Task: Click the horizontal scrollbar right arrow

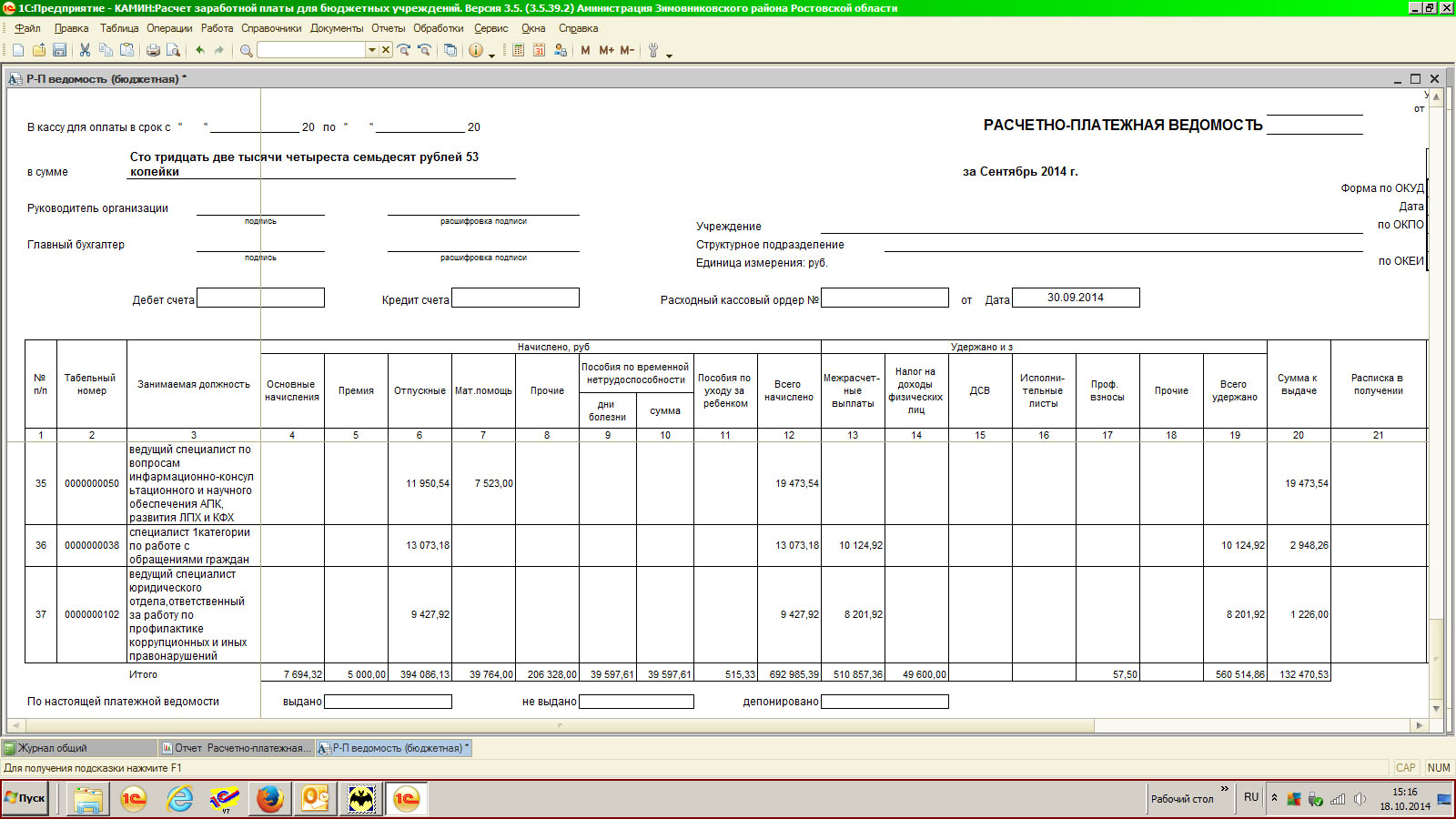Action: tap(1419, 725)
